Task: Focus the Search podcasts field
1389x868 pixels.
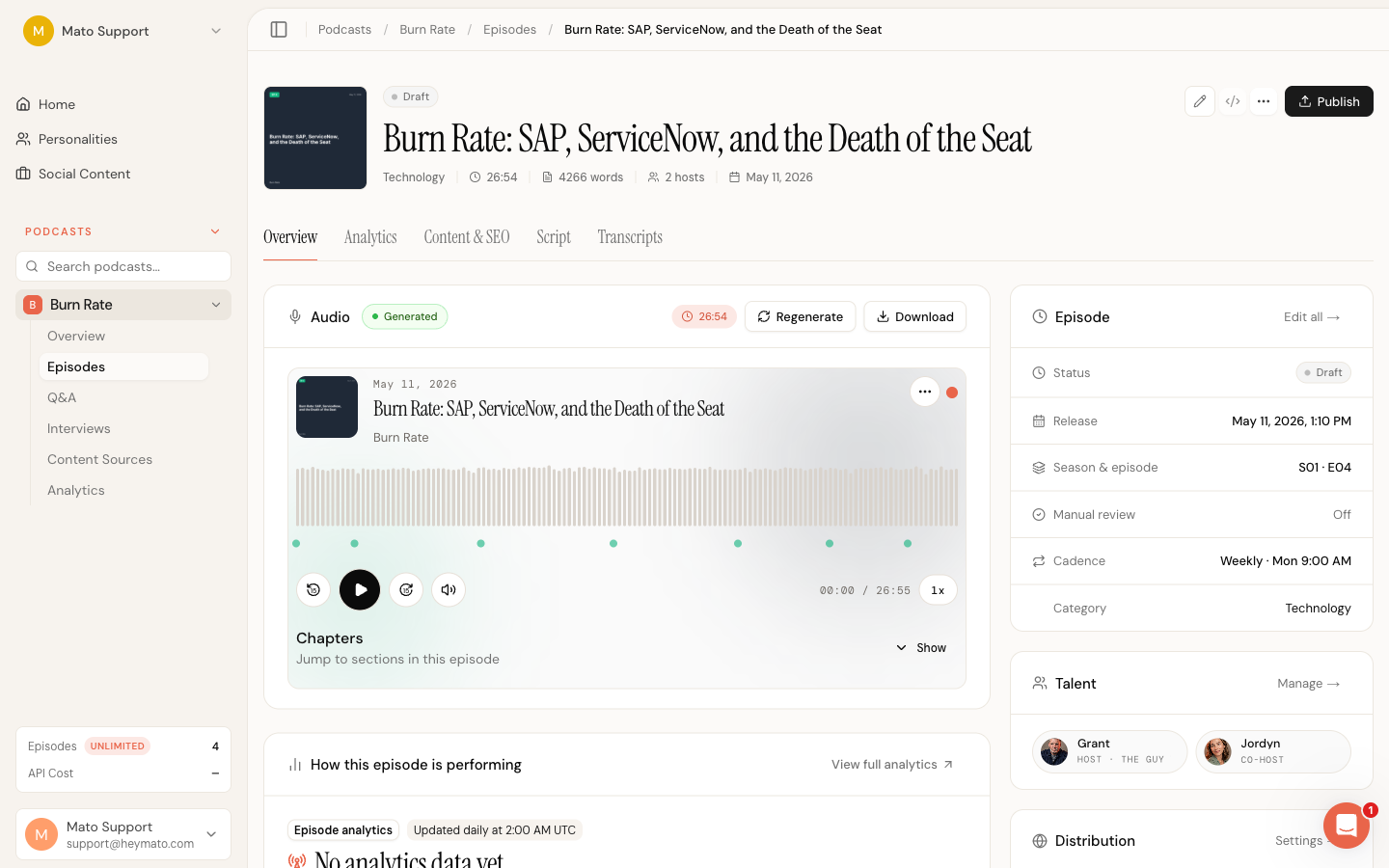Action: pos(123,266)
